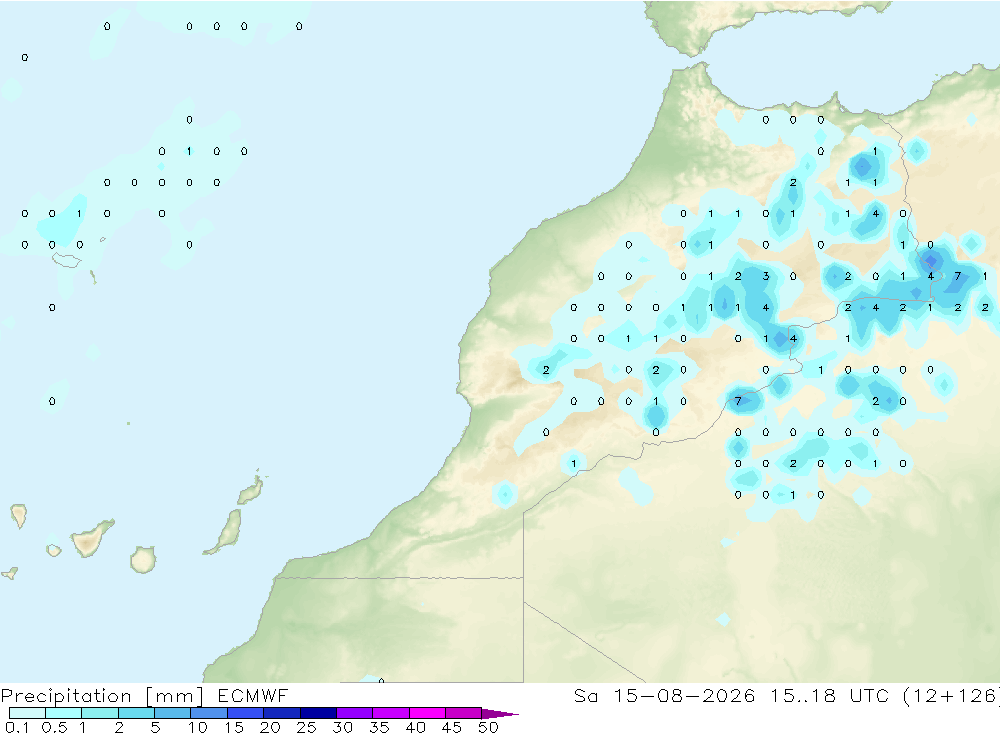
Task: Click the legend label "0.5"
Action: pos(54,727)
